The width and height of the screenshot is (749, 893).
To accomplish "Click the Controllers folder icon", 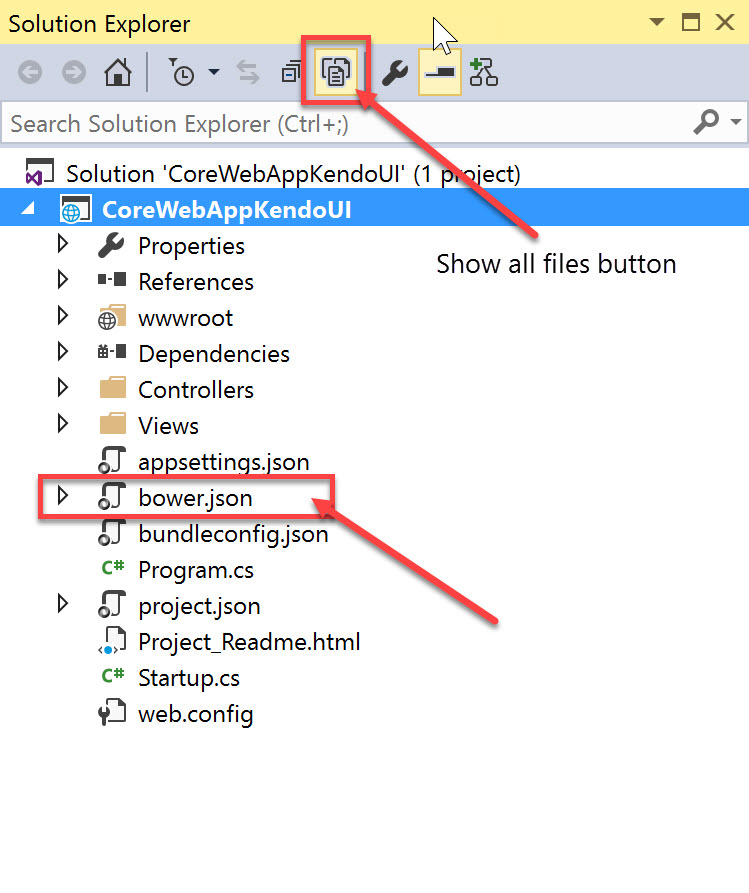I will (x=112, y=387).
